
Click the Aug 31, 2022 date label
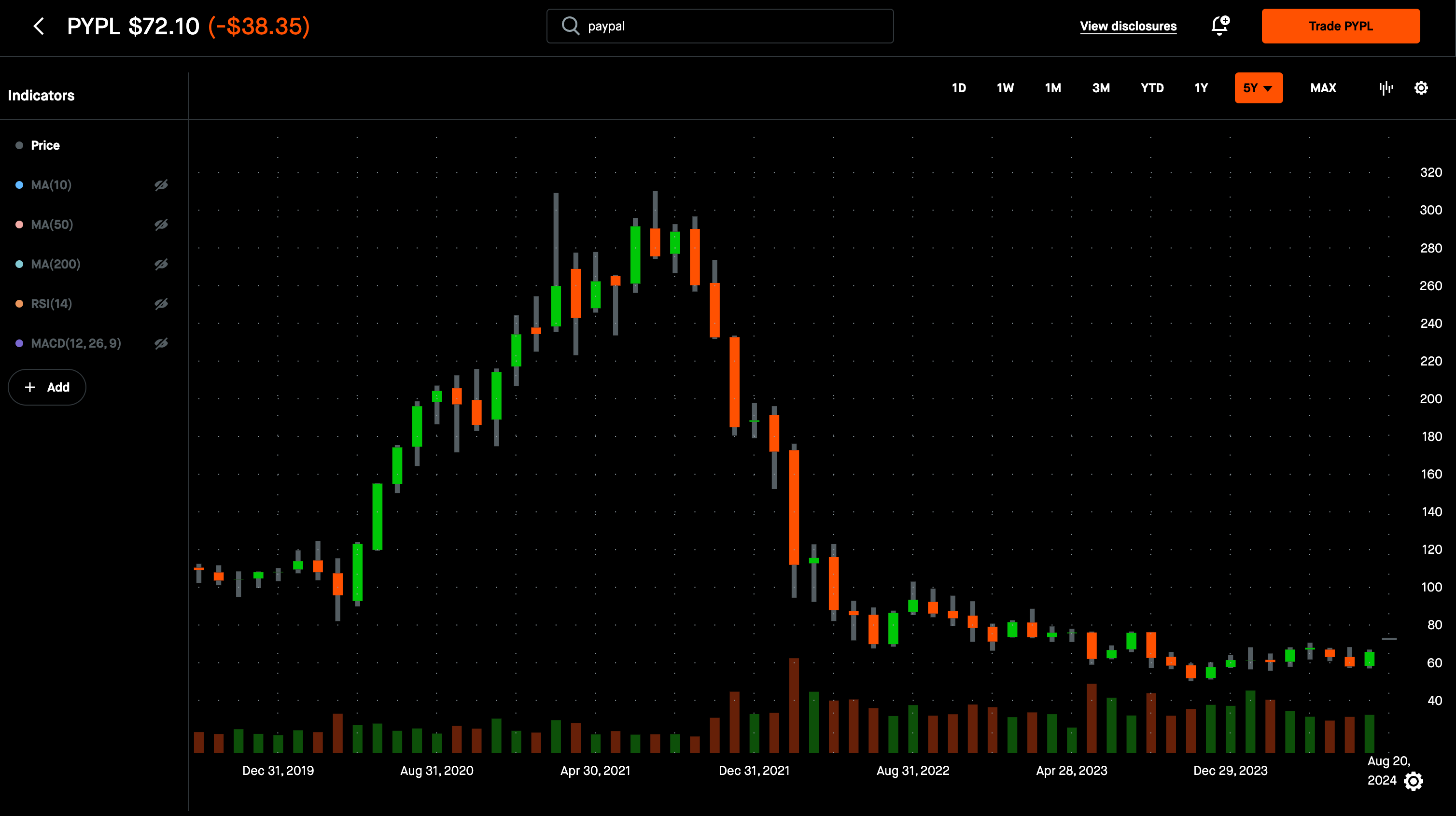tap(913, 770)
